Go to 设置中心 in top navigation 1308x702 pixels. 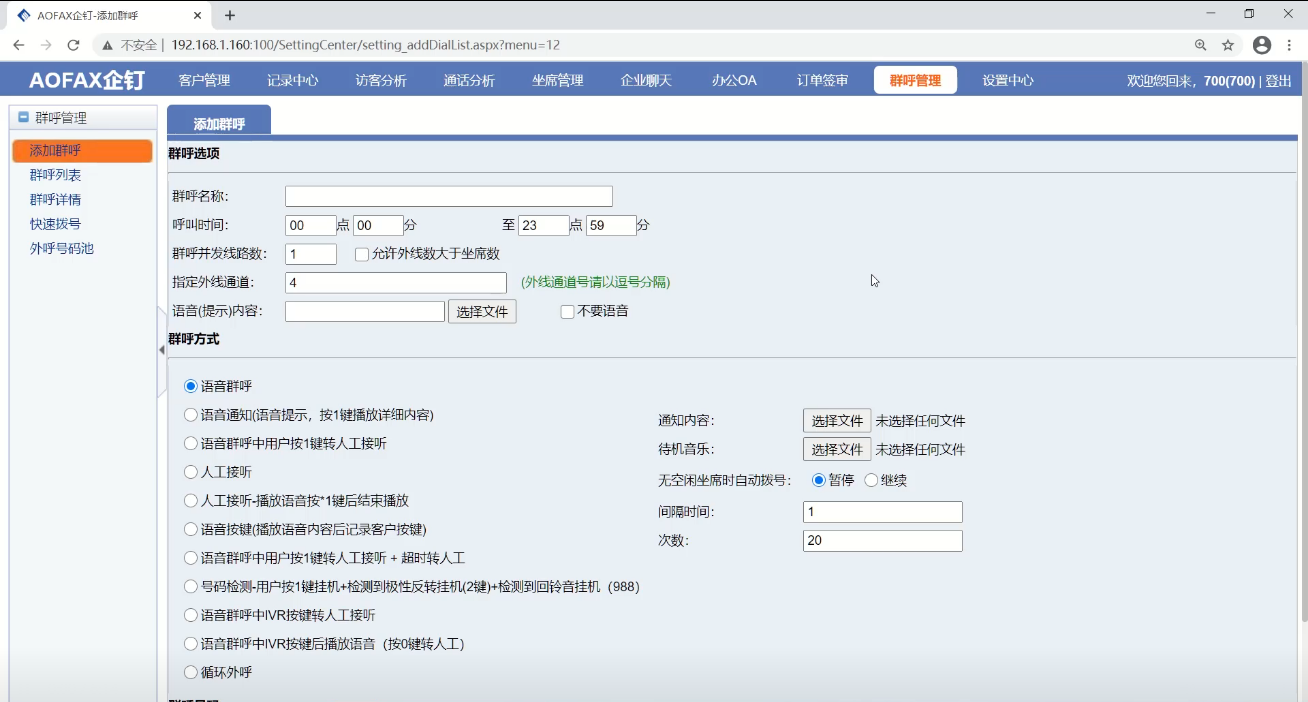pyautogui.click(x=1007, y=80)
